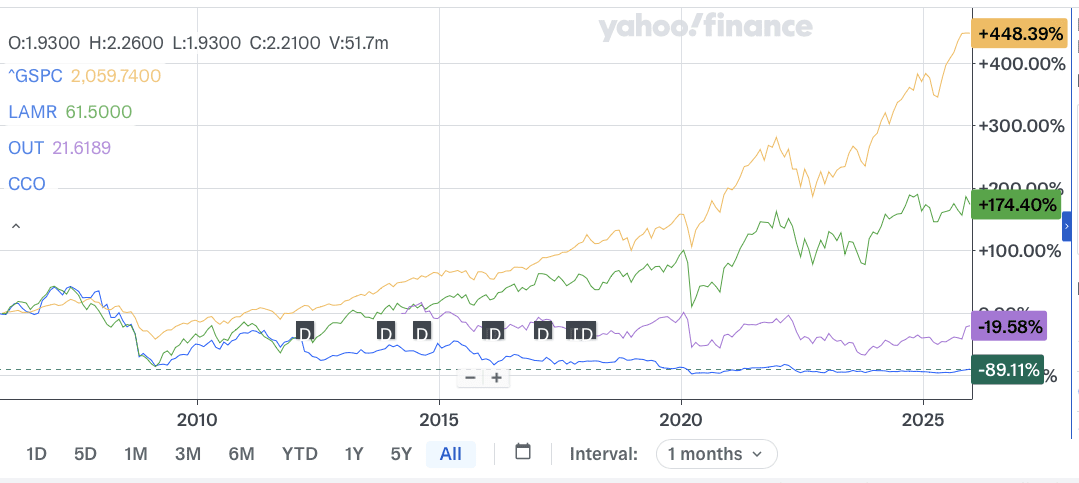Screen dimensions: 1079x483
Task: Click the leftmost dividend D marker
Action: tap(306, 331)
